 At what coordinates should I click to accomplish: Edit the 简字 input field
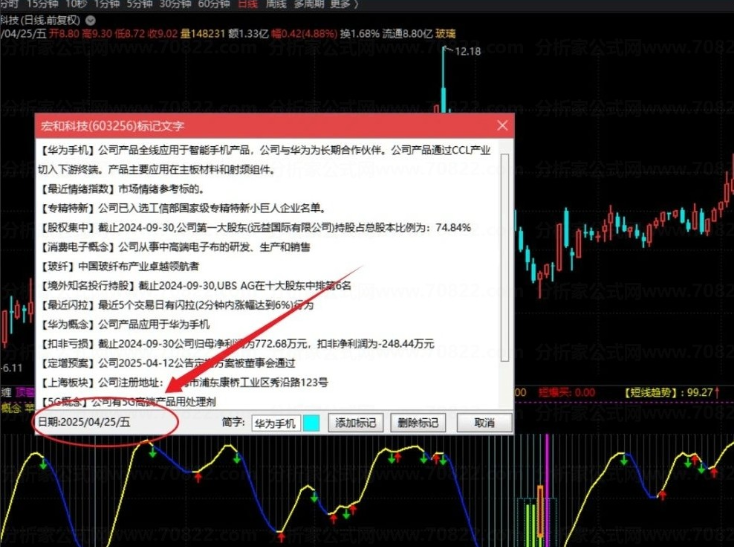[275, 423]
